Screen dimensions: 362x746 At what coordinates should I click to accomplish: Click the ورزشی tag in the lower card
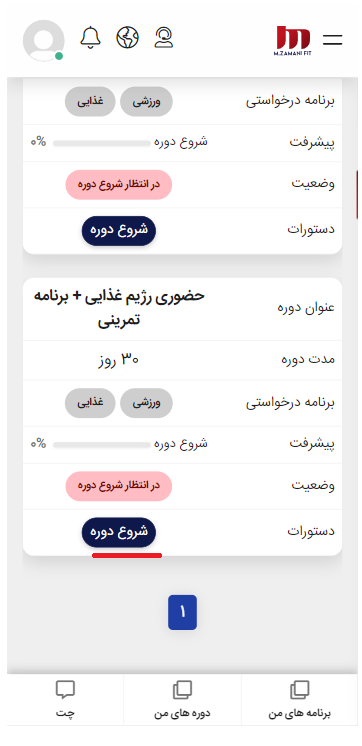tap(147, 403)
